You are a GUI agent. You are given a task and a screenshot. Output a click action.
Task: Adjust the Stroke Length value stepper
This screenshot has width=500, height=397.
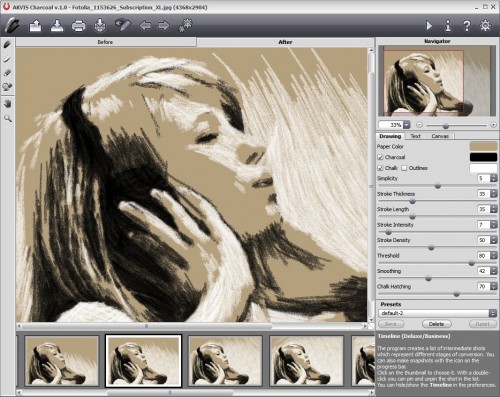494,209
